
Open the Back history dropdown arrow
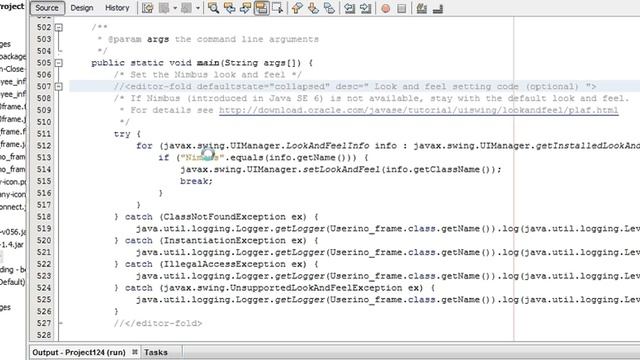pyautogui.click(x=175, y=8)
